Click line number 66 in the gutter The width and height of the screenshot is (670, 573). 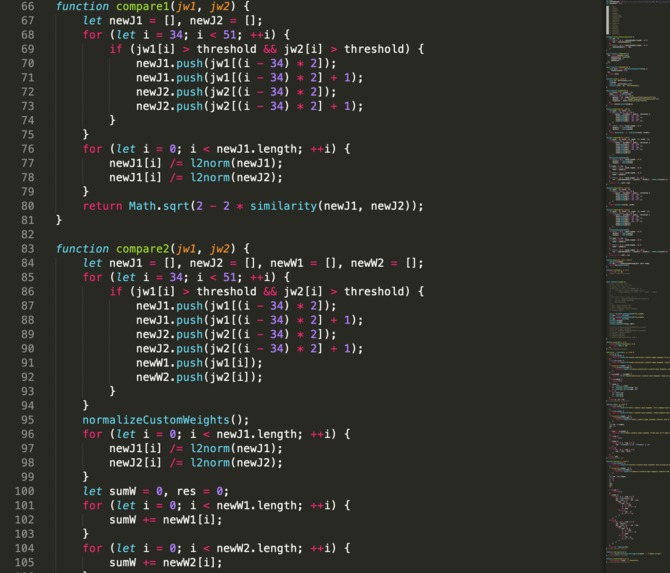(28, 6)
